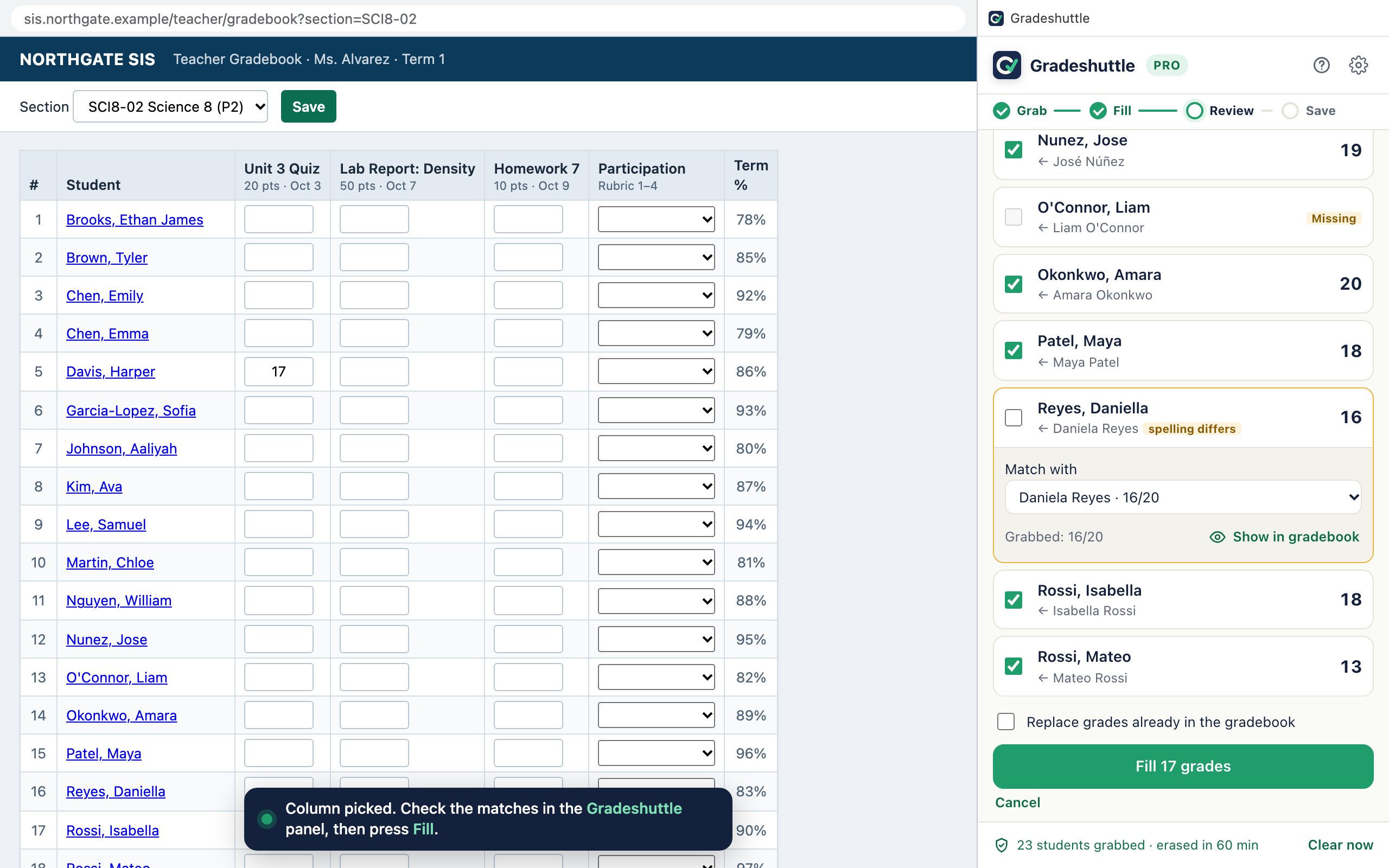
Task: Check the Reyes, Daniella match checkbox
Action: (1014, 417)
